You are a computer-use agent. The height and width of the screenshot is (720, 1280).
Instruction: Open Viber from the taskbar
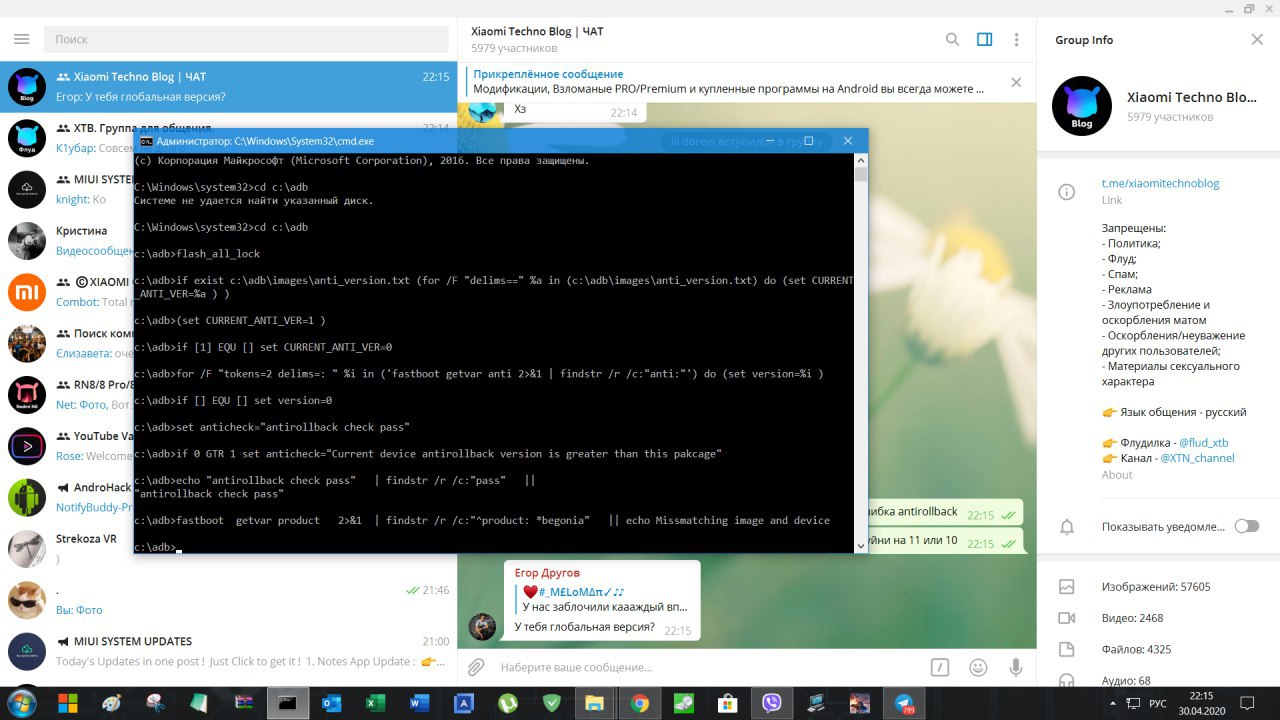(x=772, y=703)
